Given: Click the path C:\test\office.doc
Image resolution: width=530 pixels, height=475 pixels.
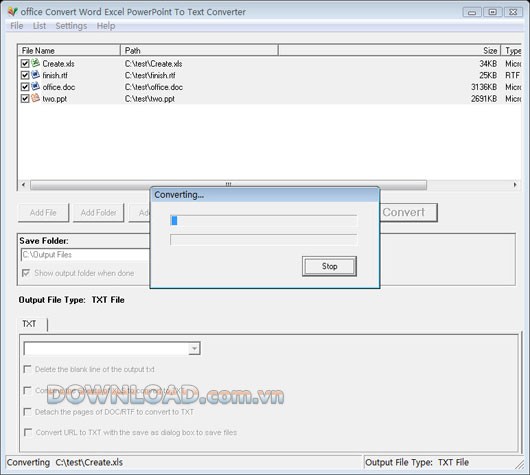Looking at the screenshot, I should [154, 87].
